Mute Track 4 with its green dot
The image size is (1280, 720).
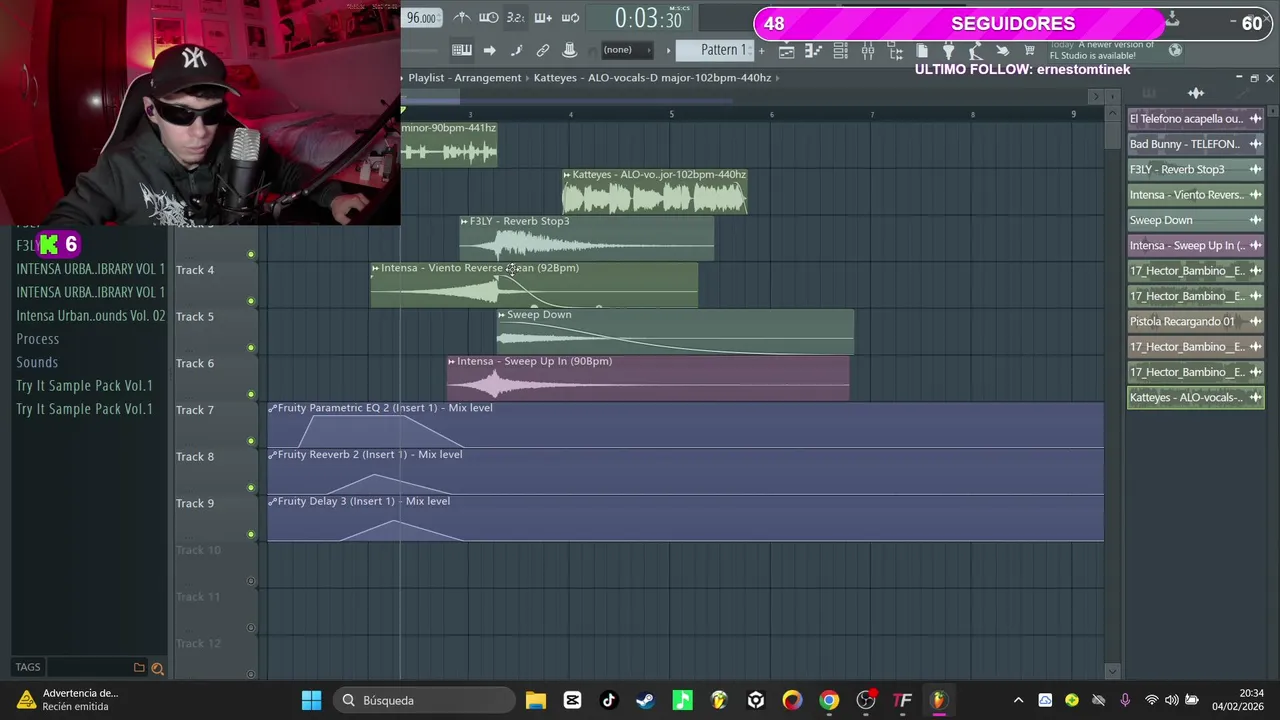tap(251, 301)
